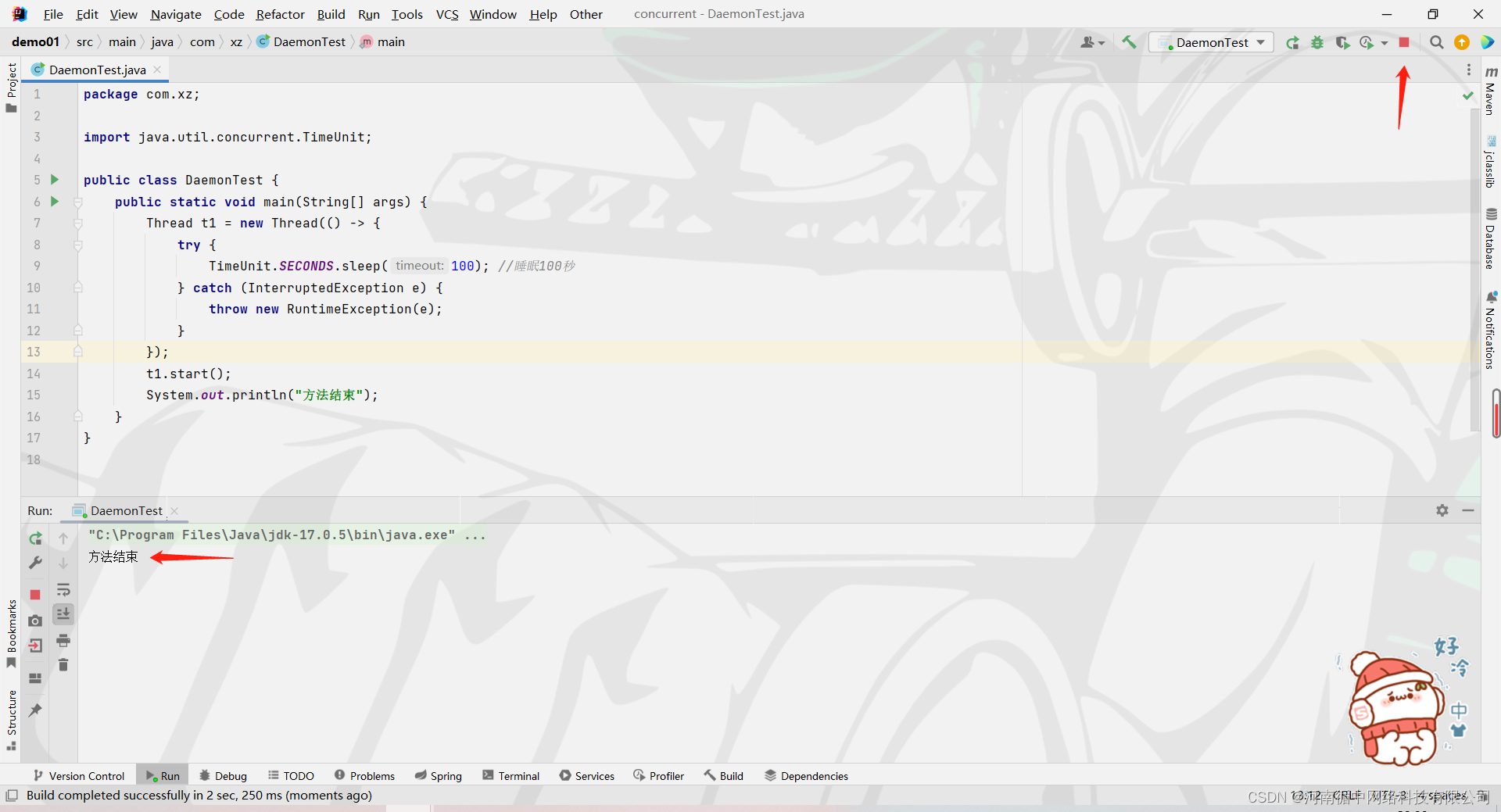Run class from gutter arrow on line 5
The image size is (1501, 812).
(x=55, y=180)
